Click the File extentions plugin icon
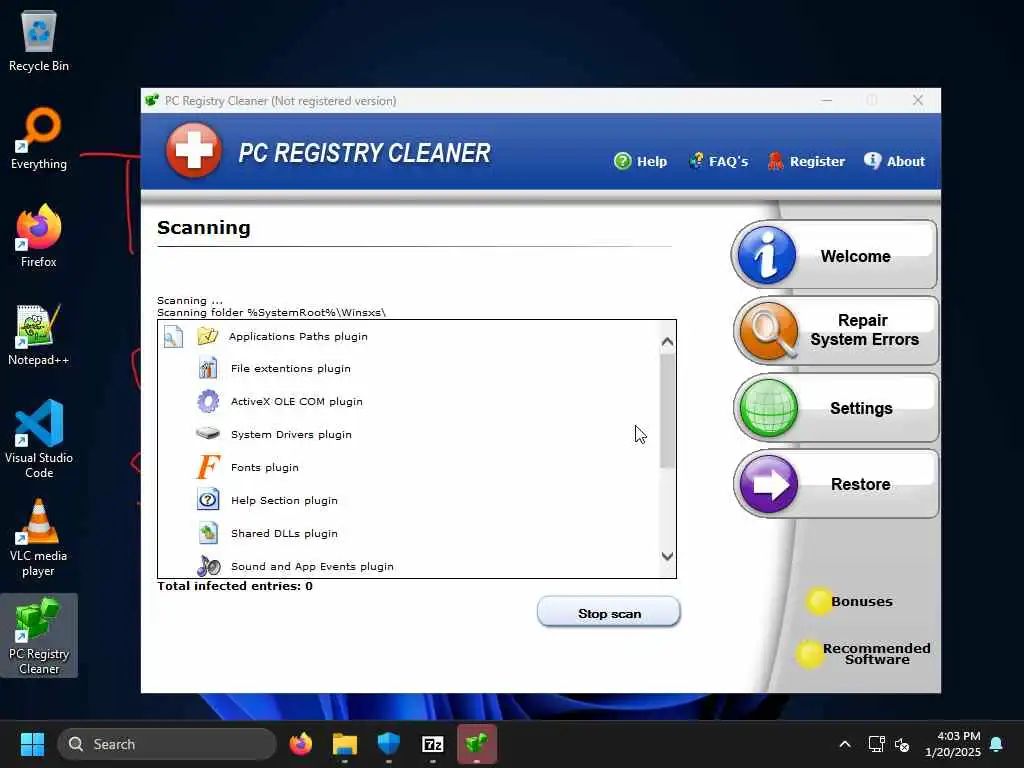Screen dimensions: 1024x768 [x=208, y=368]
